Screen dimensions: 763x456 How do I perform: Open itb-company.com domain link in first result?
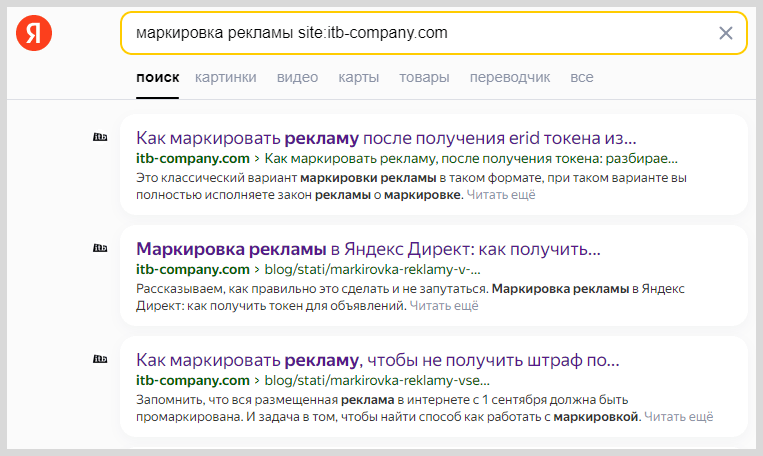pyautogui.click(x=193, y=159)
